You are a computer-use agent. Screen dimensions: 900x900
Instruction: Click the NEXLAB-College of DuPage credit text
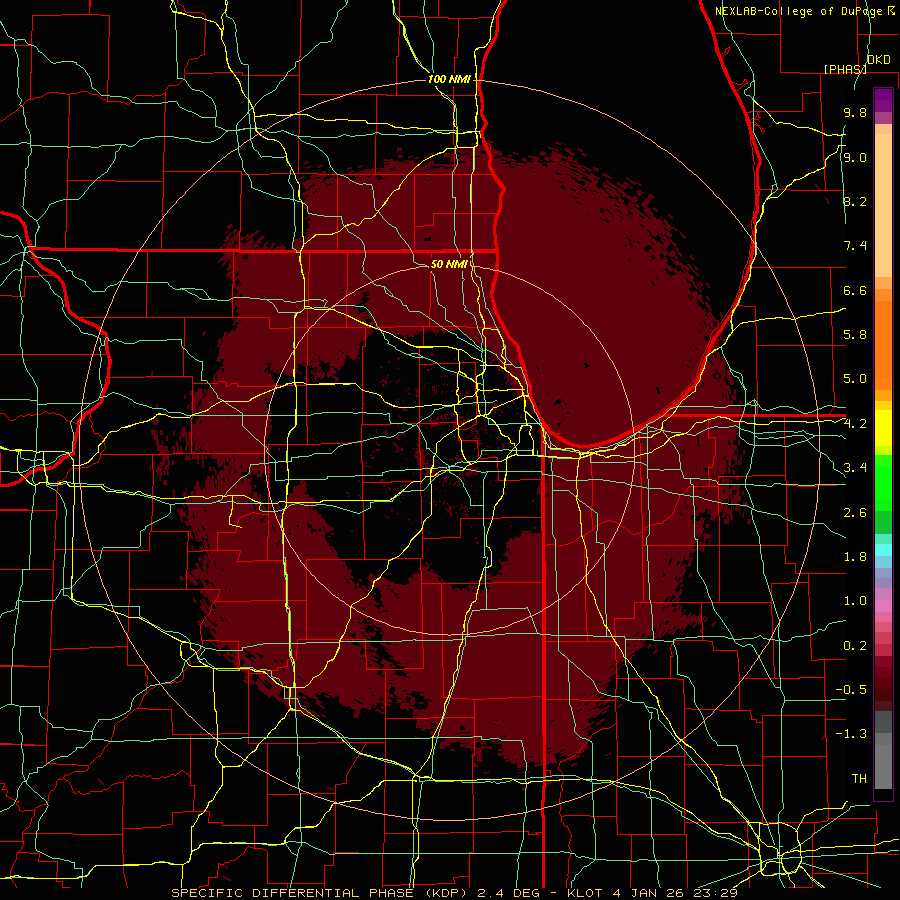tap(799, 11)
